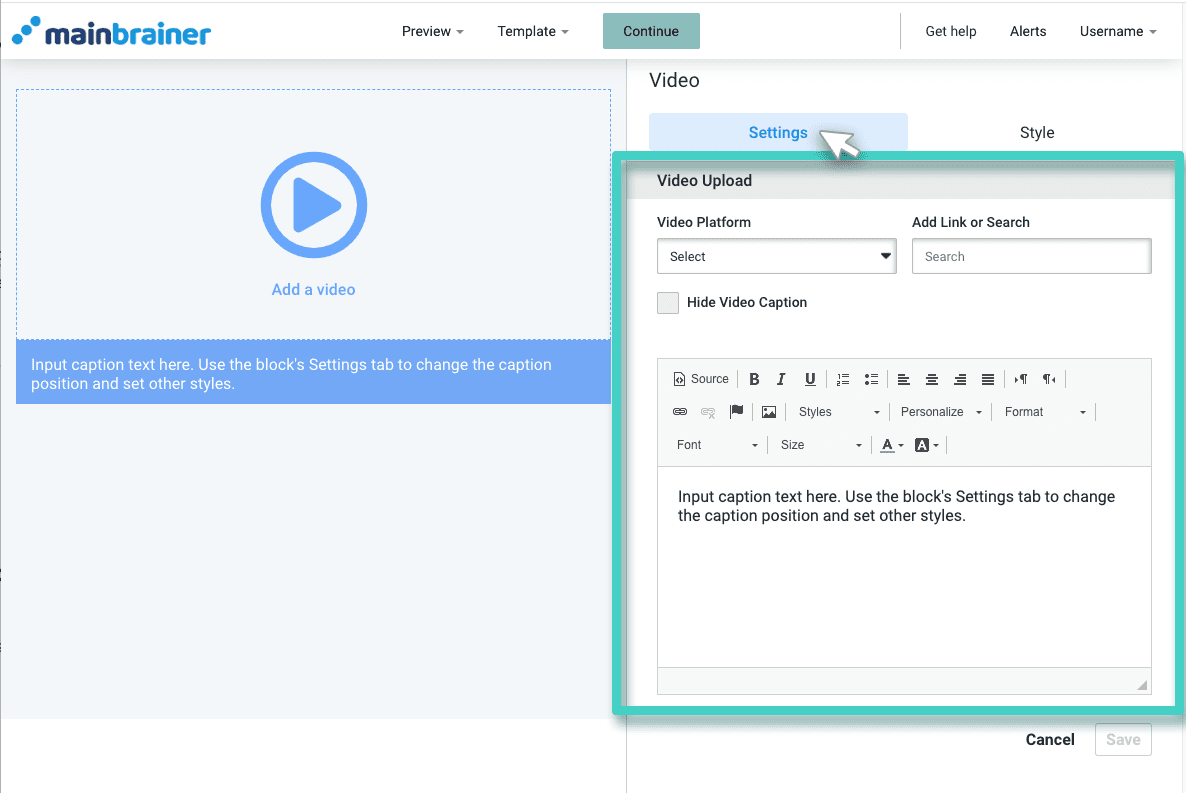Viewport: 1186px width, 793px height.
Task: Enable the Hide Video Caption checkbox
Action: pyautogui.click(x=667, y=302)
